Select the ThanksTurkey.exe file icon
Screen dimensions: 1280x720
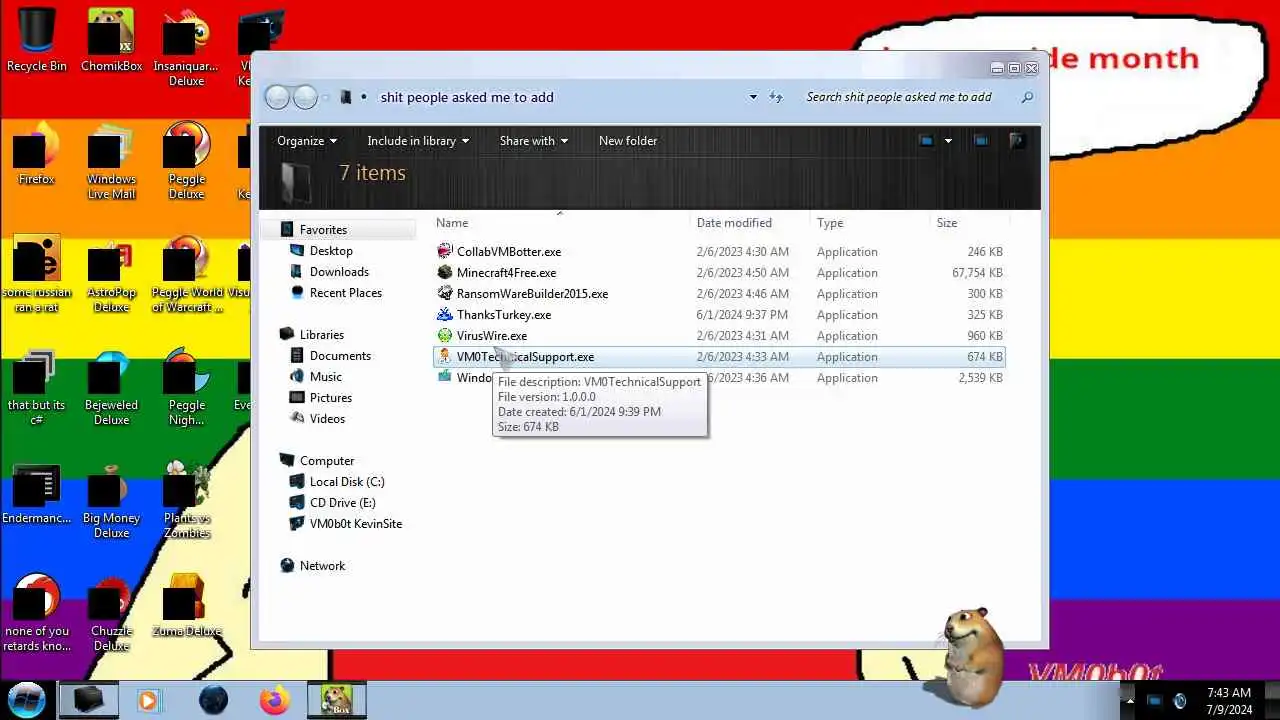click(445, 315)
